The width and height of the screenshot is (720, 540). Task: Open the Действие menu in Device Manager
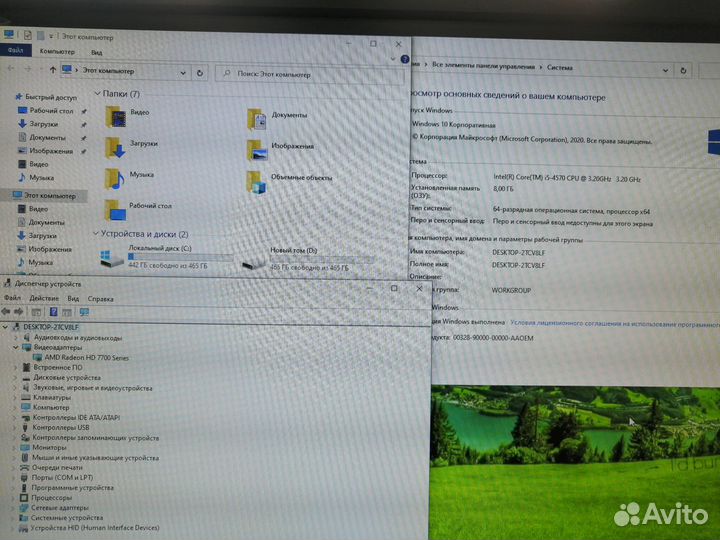coord(44,298)
